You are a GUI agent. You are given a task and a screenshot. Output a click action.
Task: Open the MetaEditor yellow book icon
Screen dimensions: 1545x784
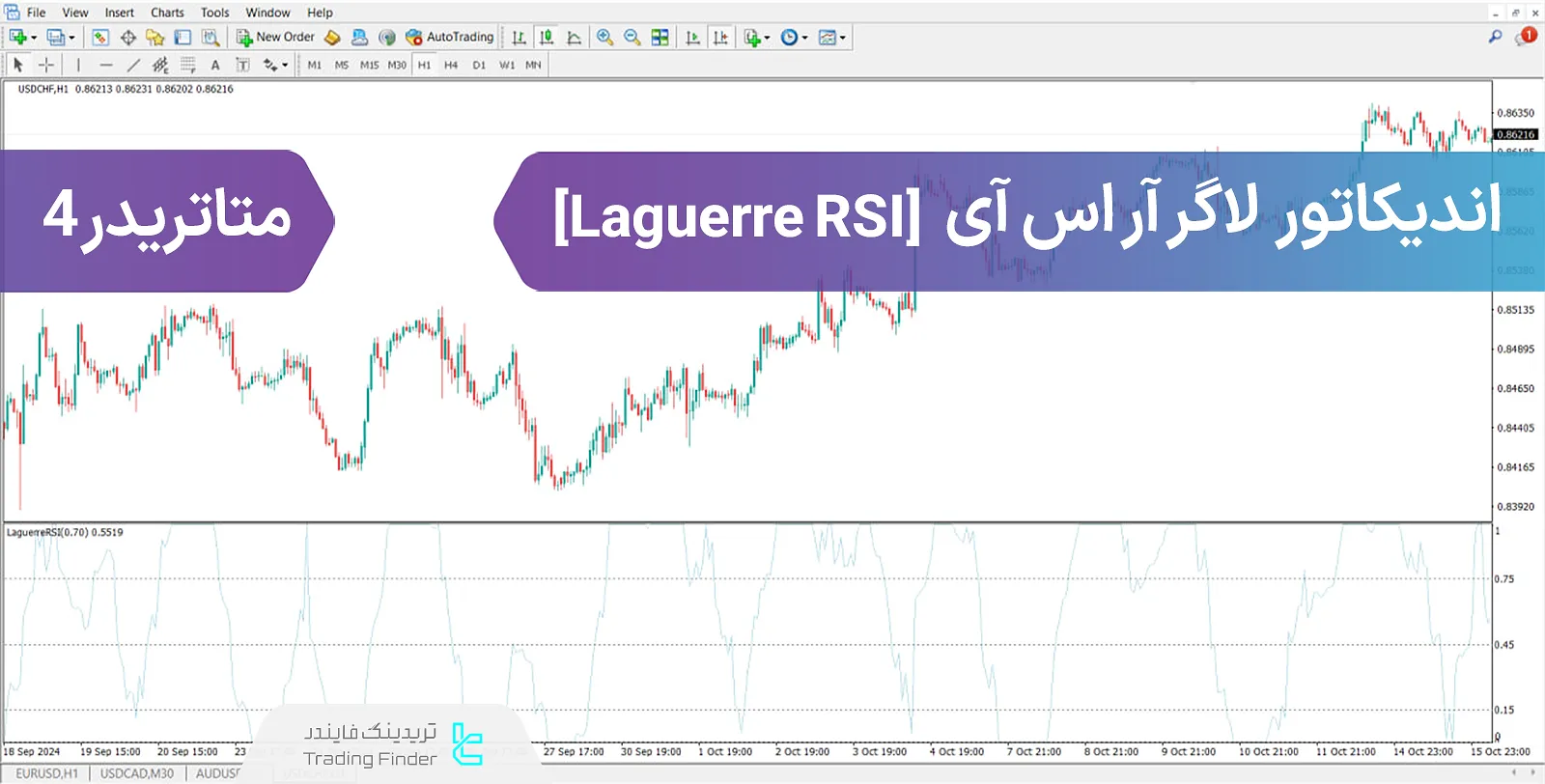tap(332, 38)
